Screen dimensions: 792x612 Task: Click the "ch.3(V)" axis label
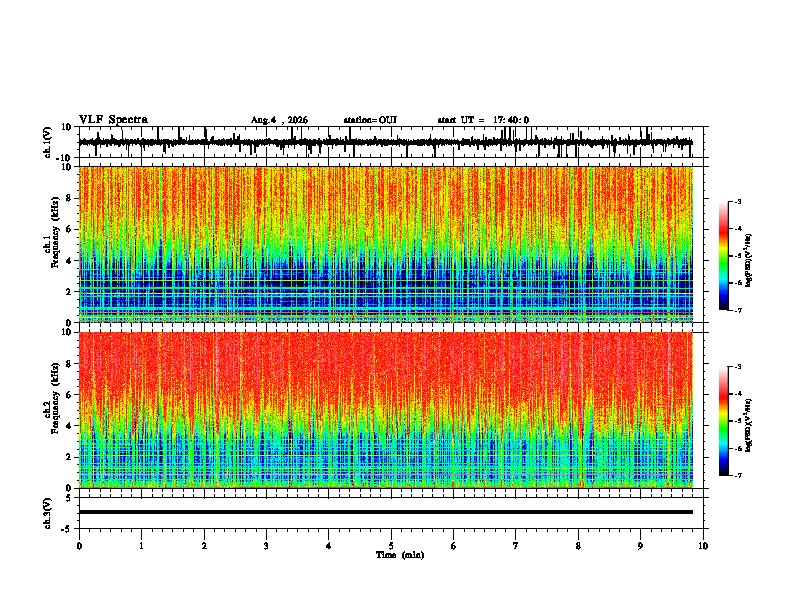tap(48, 513)
